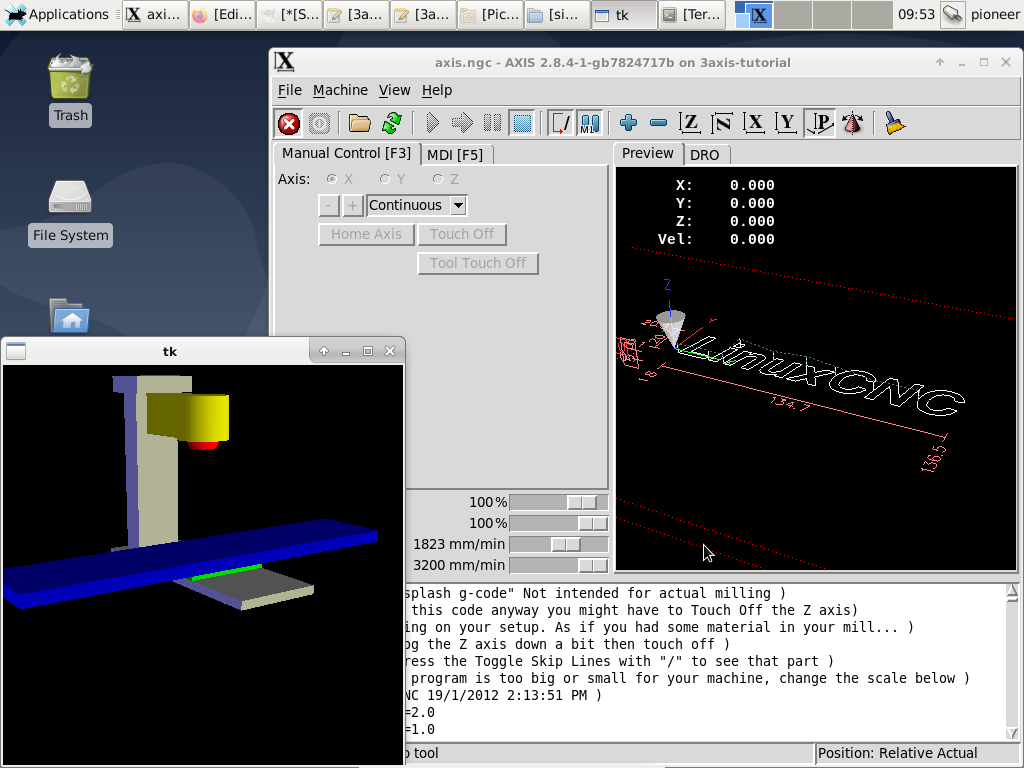Toggle perspective view P button

point(820,123)
